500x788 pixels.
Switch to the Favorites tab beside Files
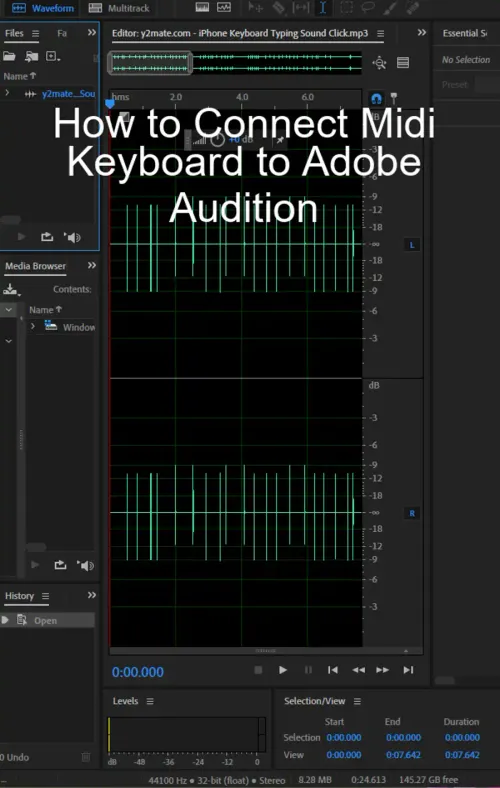click(x=62, y=33)
